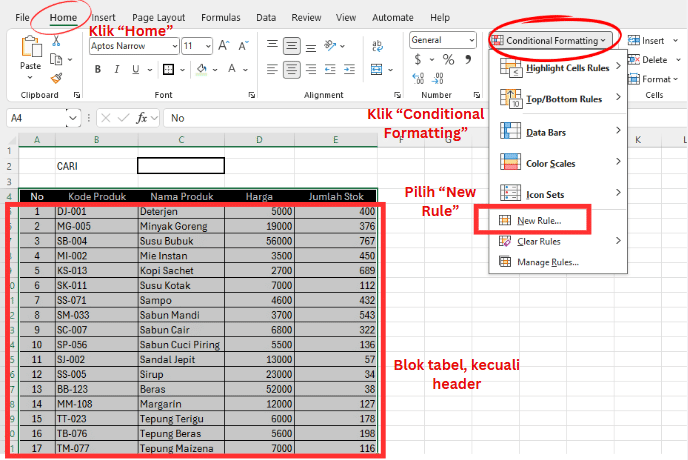Open the Fill Color bucket swatch

[202, 69]
